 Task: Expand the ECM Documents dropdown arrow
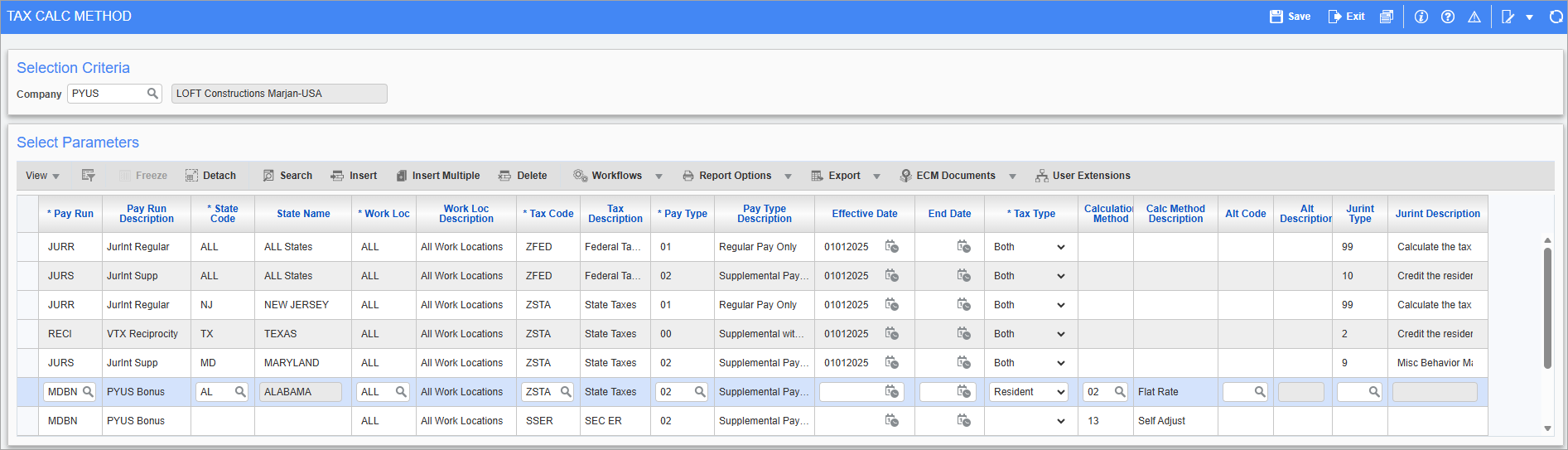coord(1012,177)
